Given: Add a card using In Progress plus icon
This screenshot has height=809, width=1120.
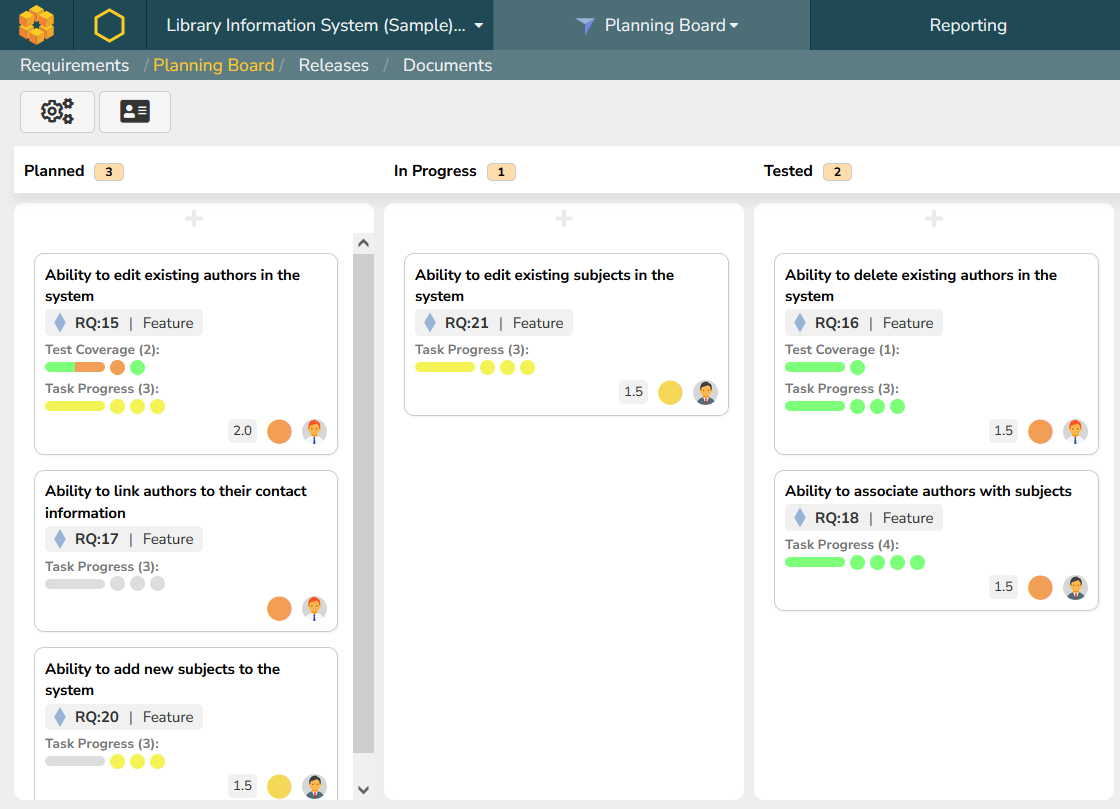Looking at the screenshot, I should (564, 219).
